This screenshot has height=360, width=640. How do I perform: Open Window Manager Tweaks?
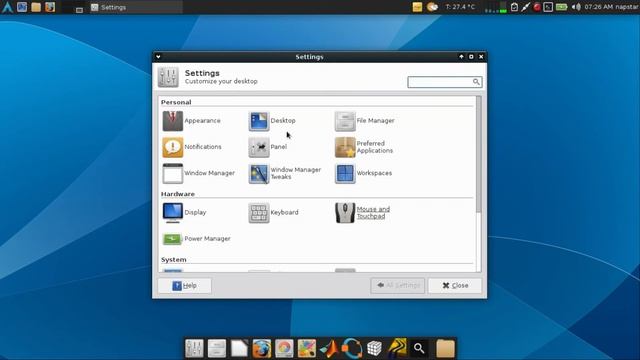click(x=285, y=173)
